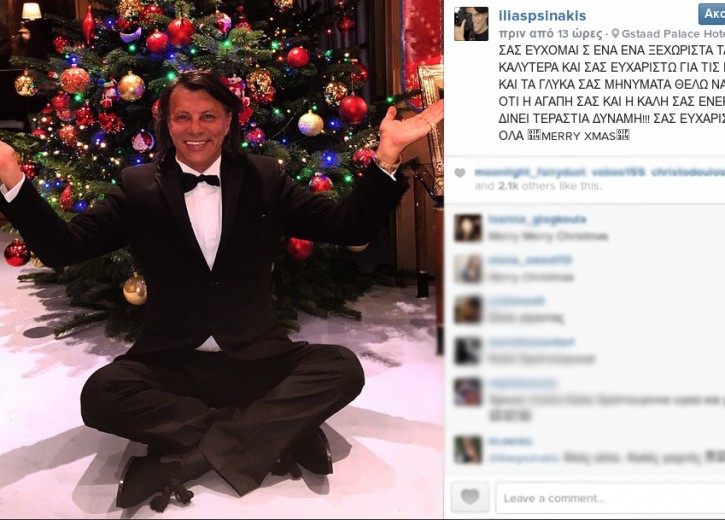Open the fifth commenter's avatar

pos(468,392)
